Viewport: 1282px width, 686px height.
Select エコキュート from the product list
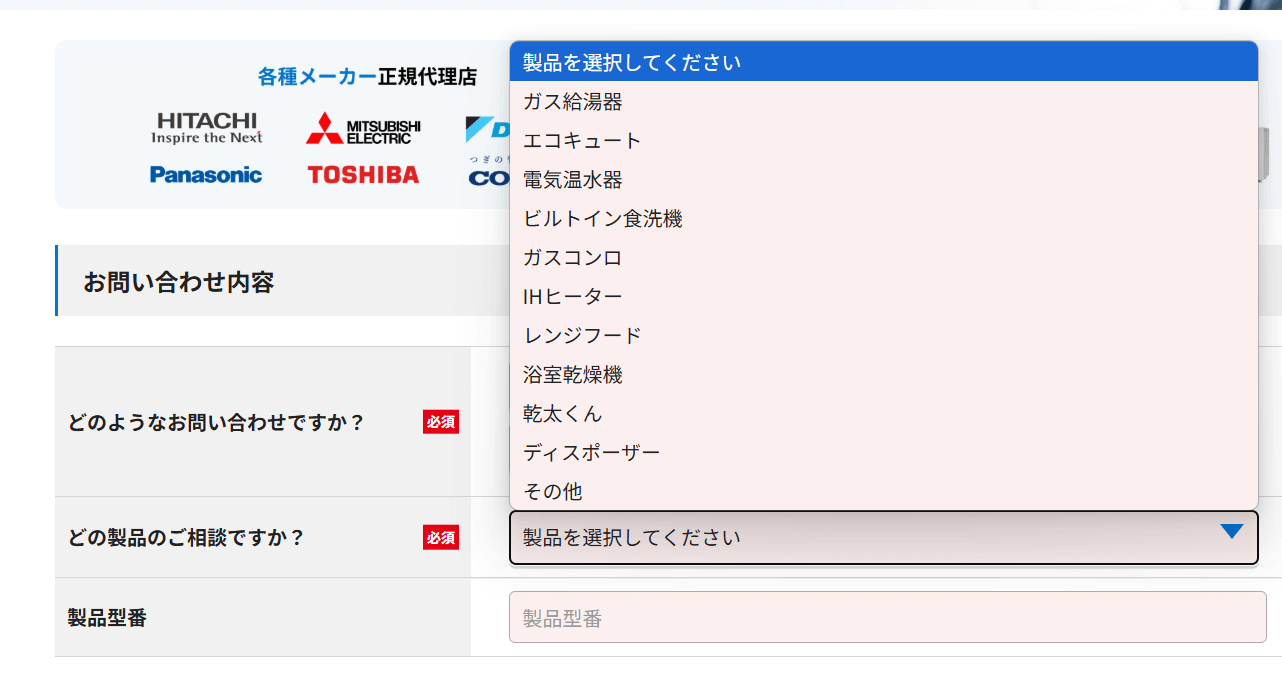tap(582, 141)
